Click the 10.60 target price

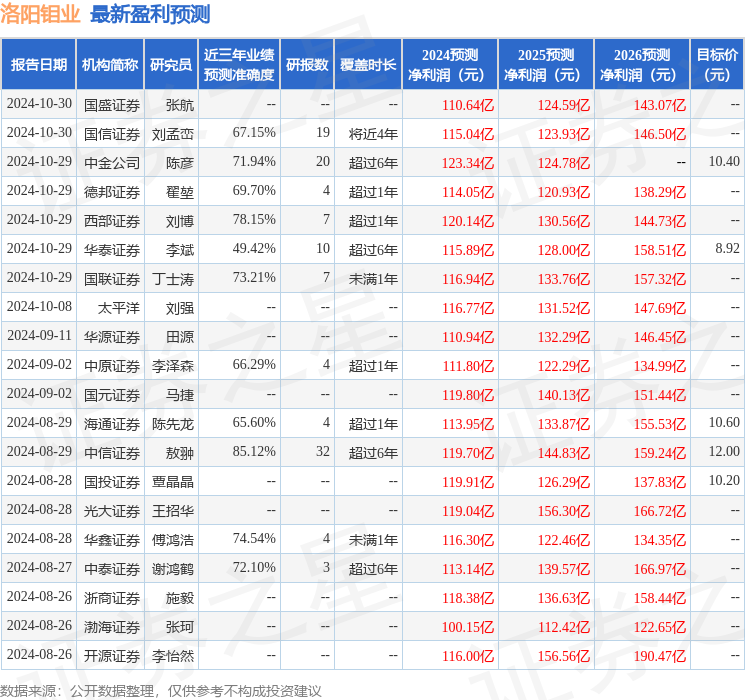click(x=724, y=422)
